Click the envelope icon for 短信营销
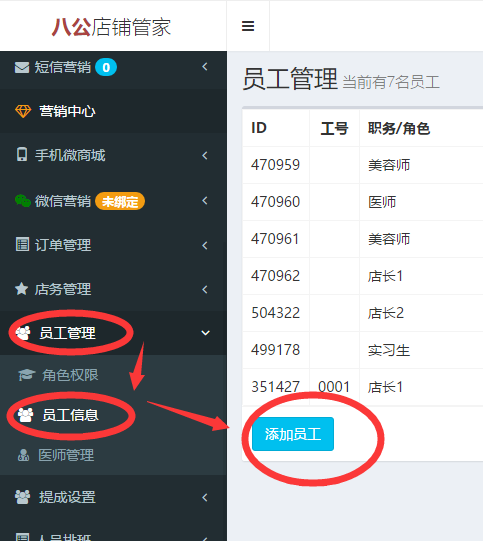Viewport: 483px width, 541px height. click(22, 67)
